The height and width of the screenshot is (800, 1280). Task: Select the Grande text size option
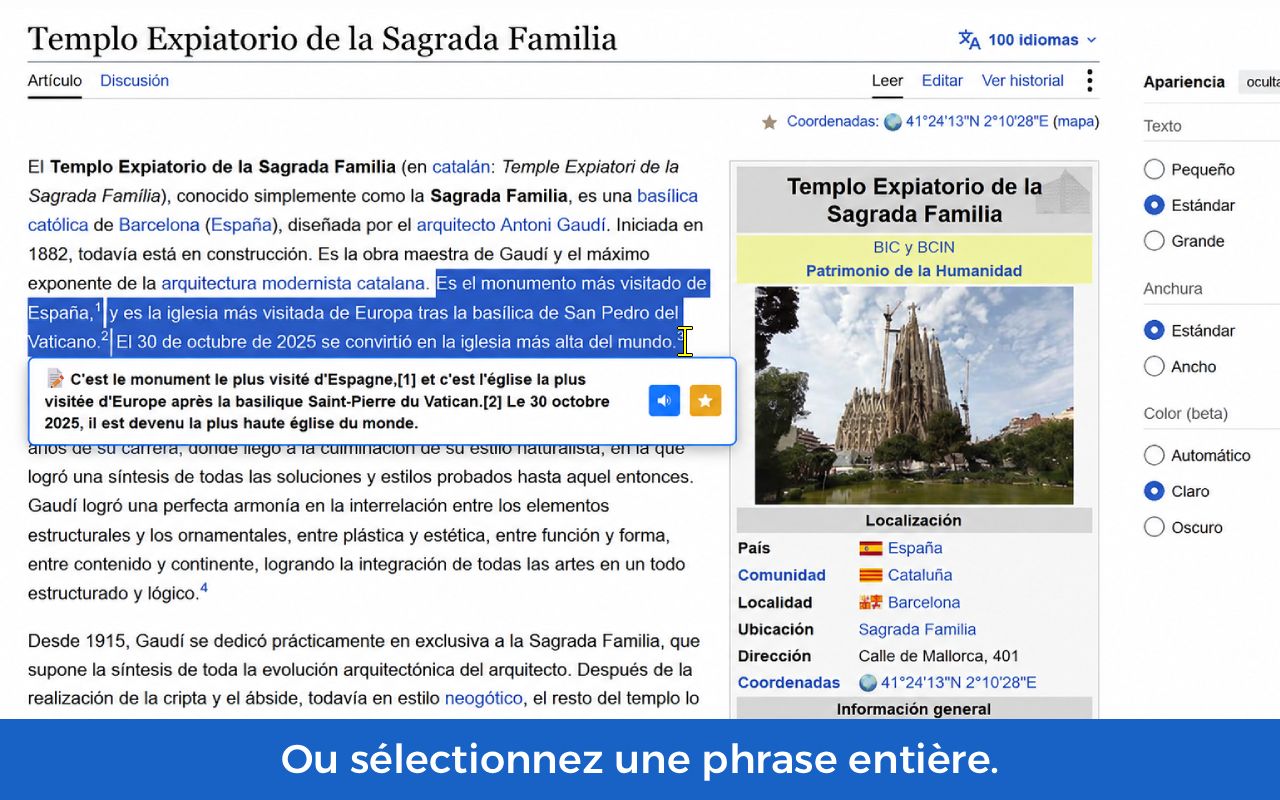1154,241
